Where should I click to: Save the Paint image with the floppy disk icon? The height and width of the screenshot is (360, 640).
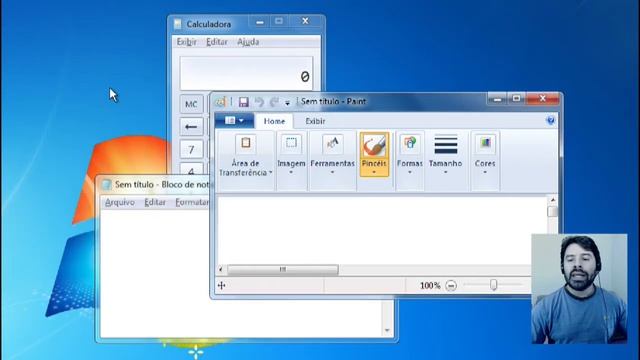244,102
